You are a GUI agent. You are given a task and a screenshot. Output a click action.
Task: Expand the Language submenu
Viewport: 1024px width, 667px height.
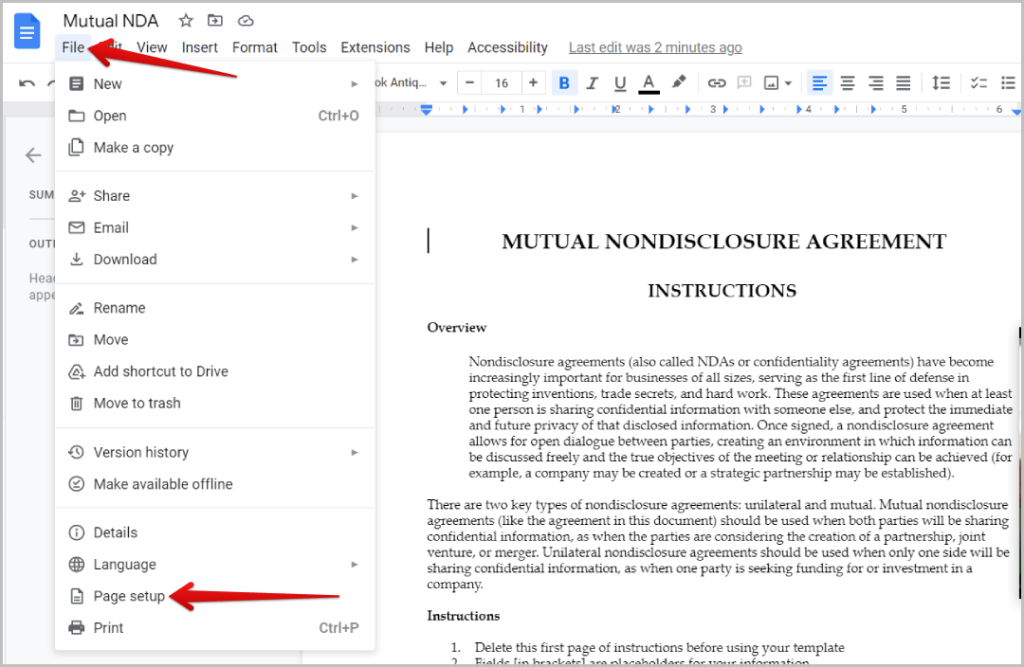tap(214, 564)
